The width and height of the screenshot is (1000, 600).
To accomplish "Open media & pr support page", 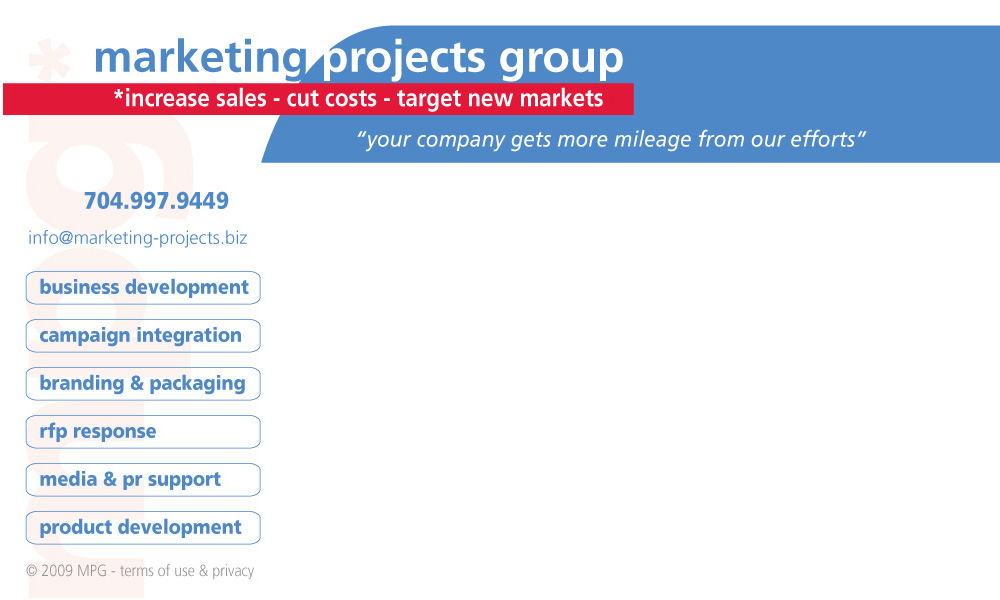I will click(x=143, y=479).
